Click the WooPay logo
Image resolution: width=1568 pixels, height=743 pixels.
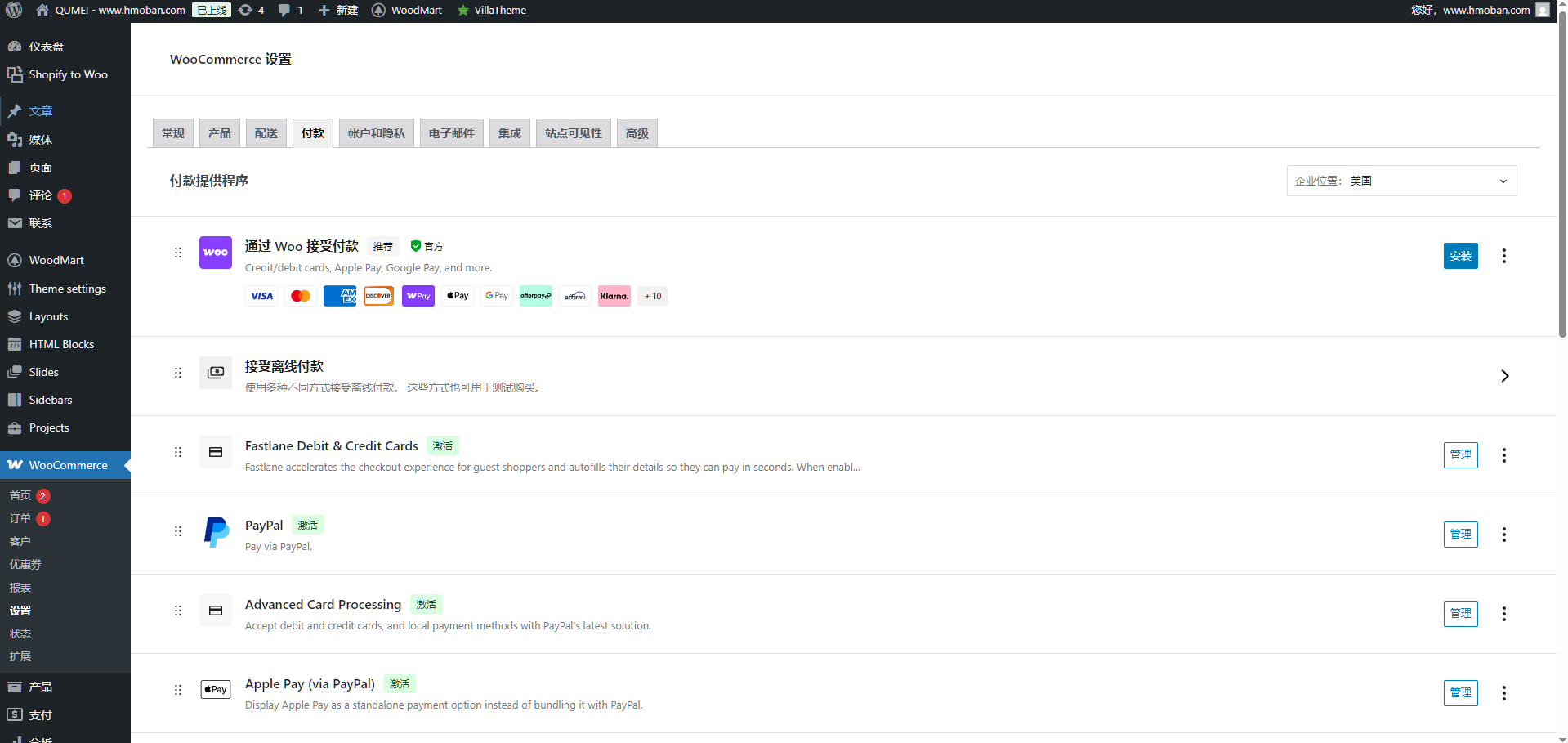point(418,296)
